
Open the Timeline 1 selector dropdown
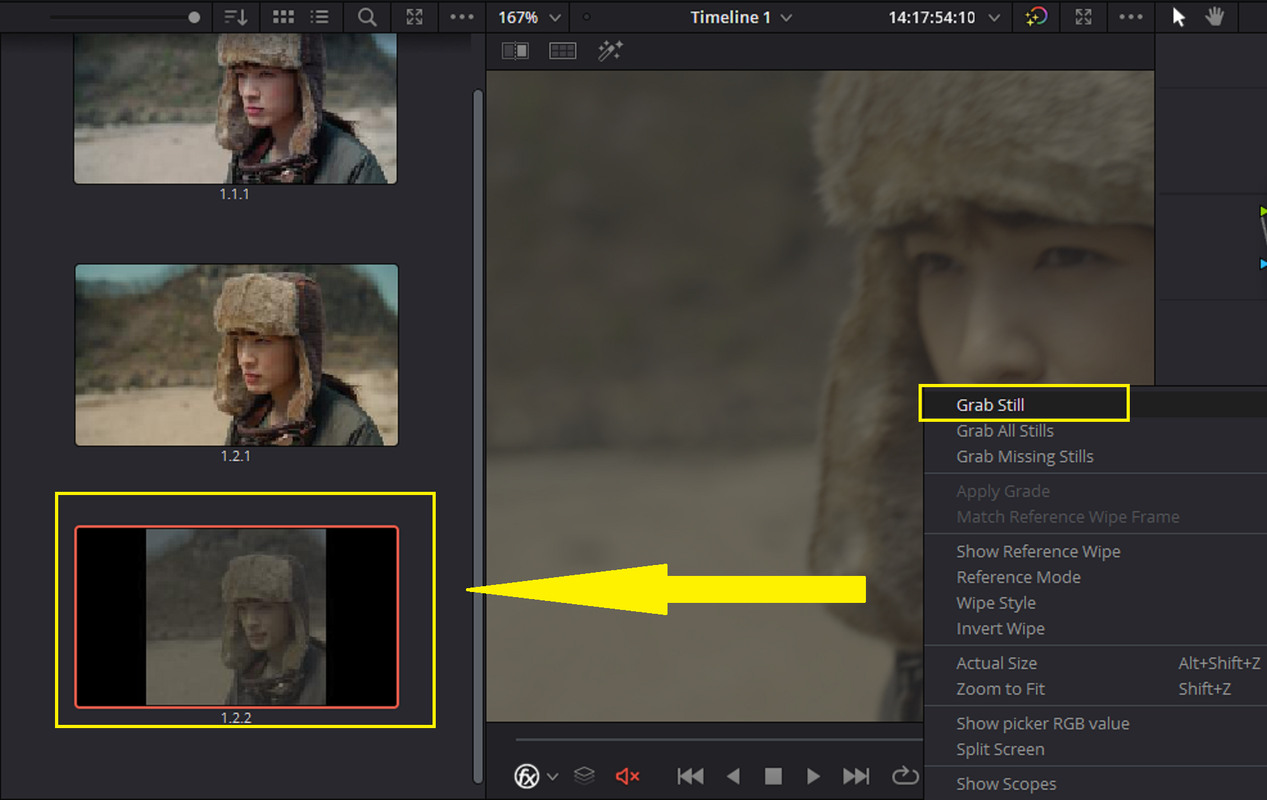point(741,18)
